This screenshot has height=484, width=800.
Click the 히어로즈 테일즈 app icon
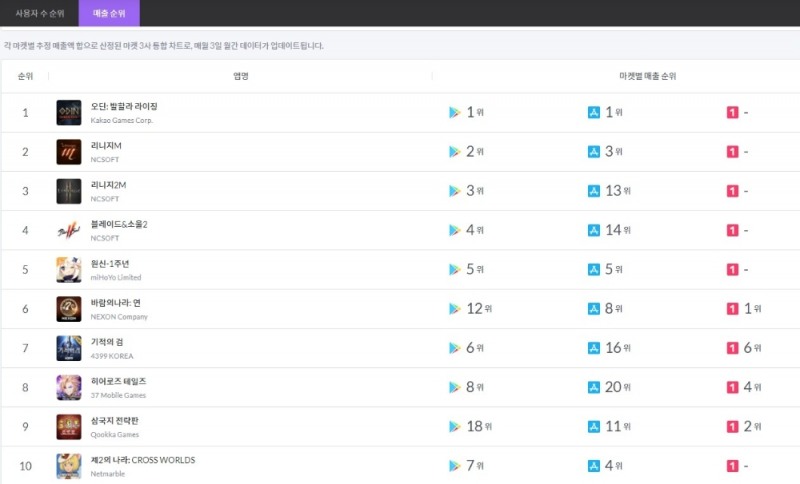(x=69, y=387)
